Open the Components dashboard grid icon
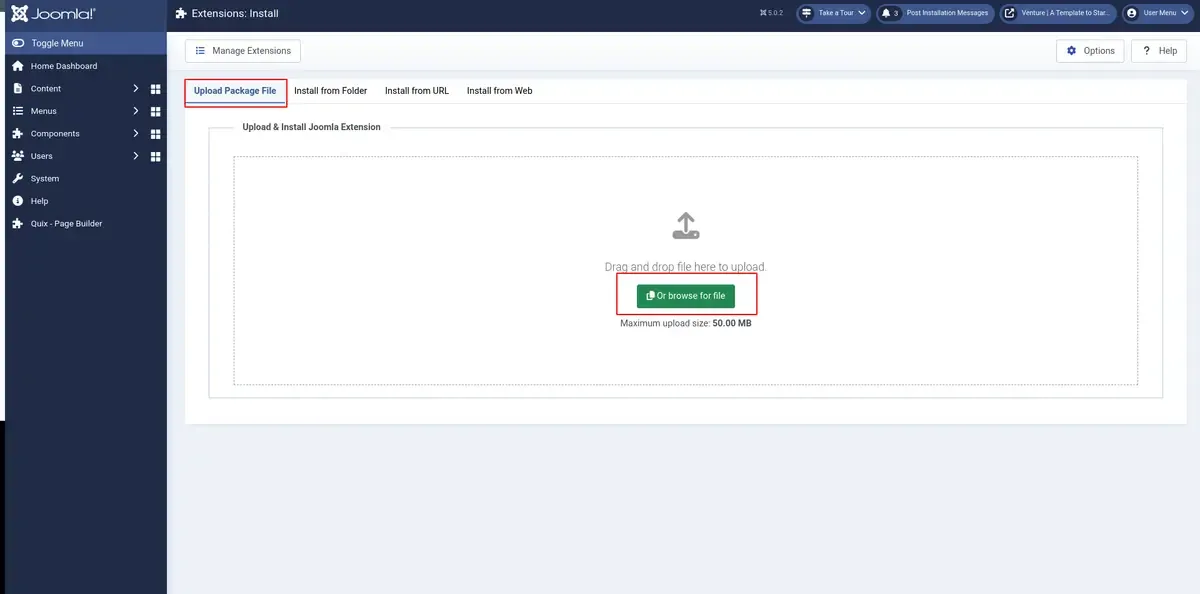Image resolution: width=1200 pixels, height=594 pixels. (x=155, y=134)
